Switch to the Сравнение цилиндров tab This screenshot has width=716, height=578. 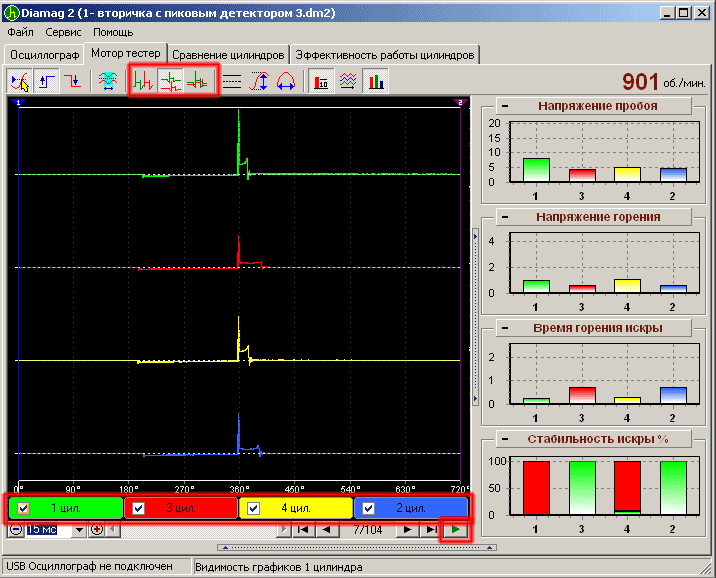[x=228, y=55]
